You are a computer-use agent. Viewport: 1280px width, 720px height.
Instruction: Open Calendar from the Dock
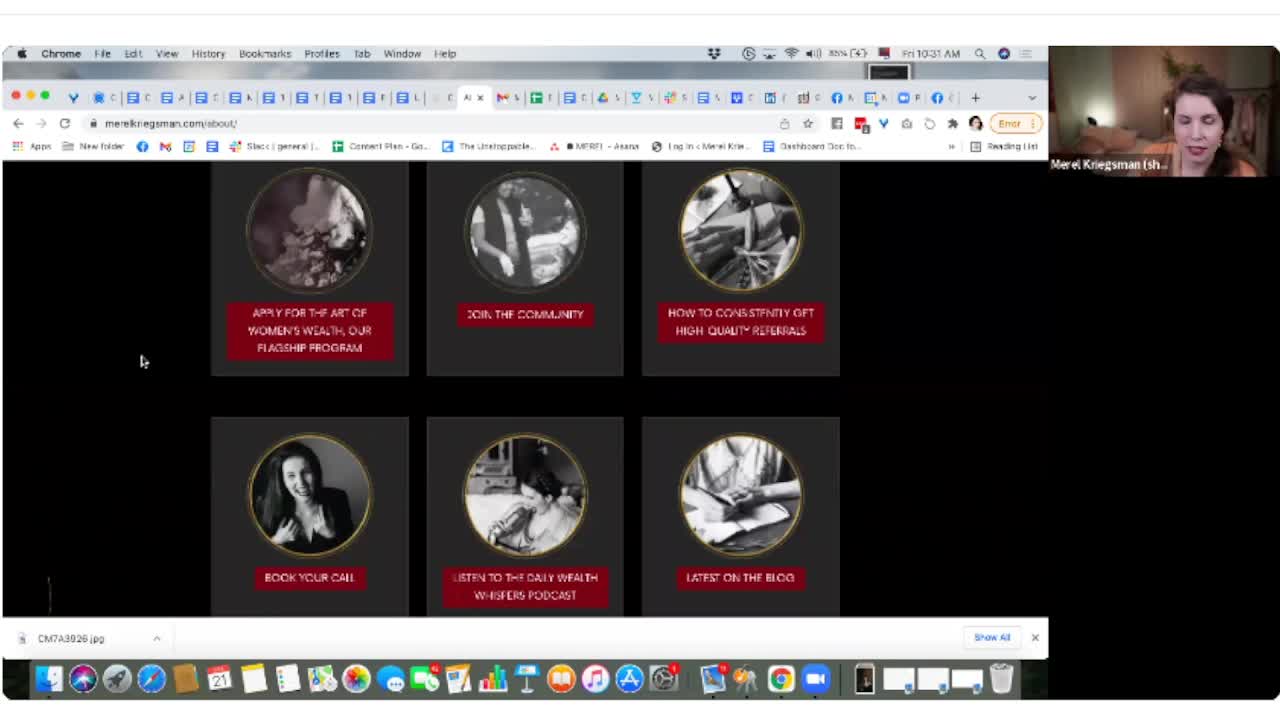[220, 679]
